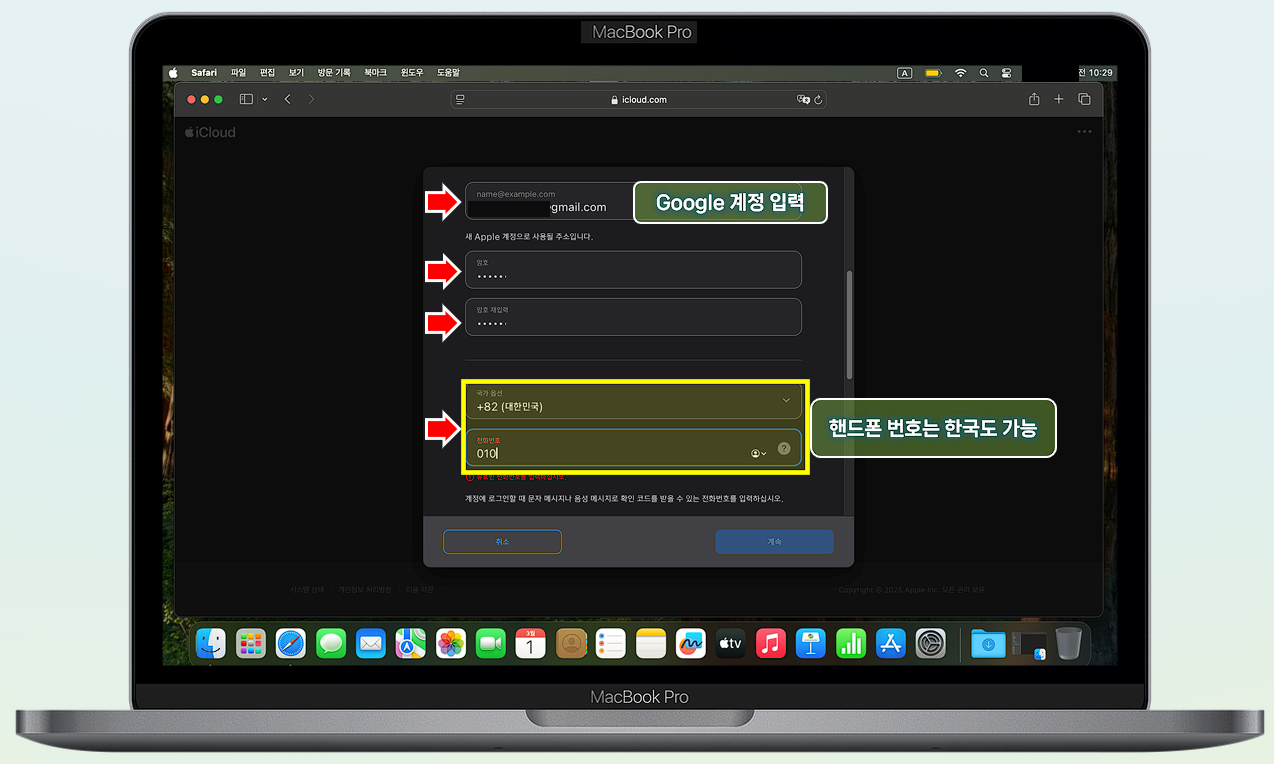
Task: Open the iCloud page three-dot menu
Action: pyautogui.click(x=1084, y=132)
